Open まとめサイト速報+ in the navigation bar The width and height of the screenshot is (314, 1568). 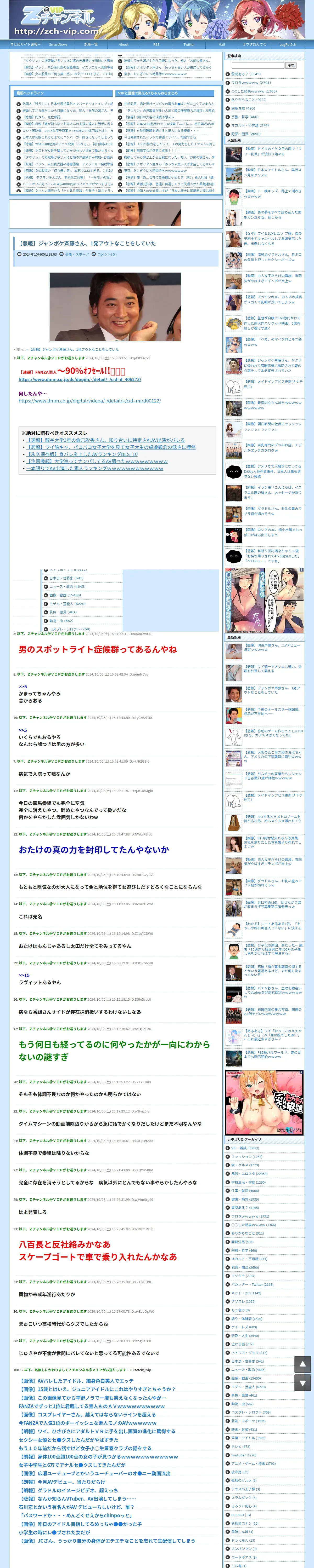[x=25, y=44]
